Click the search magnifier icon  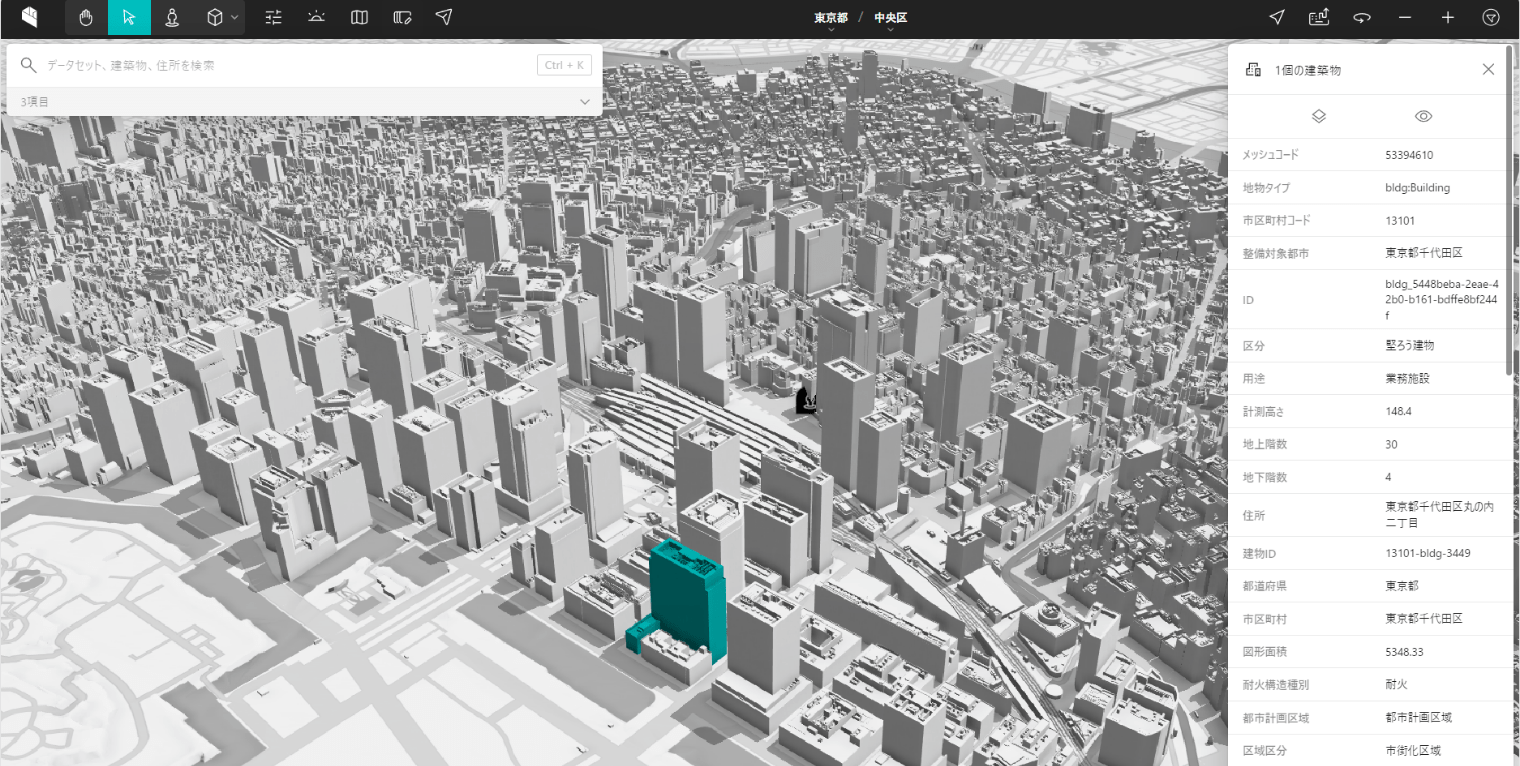click(x=29, y=65)
